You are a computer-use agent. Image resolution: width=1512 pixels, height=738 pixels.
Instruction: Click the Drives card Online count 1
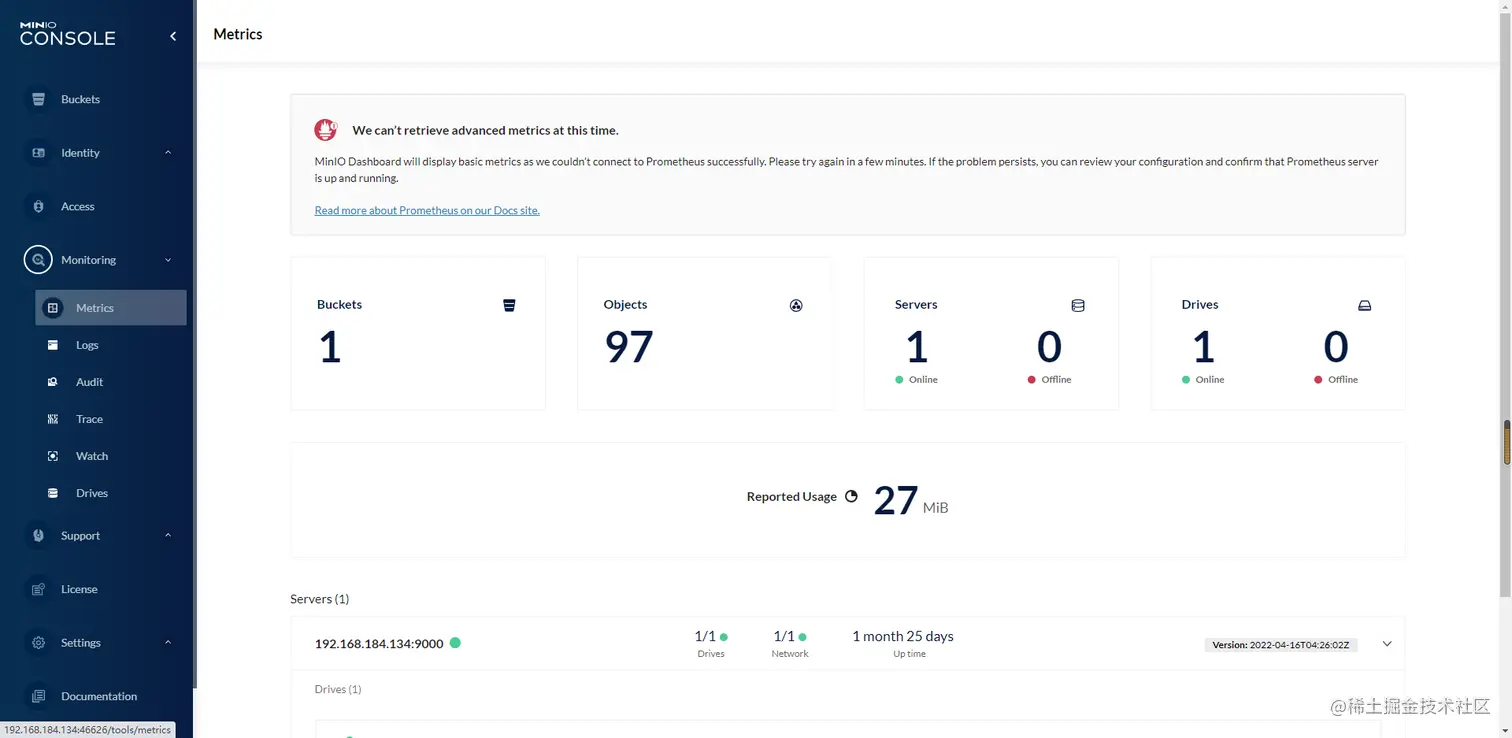coord(1203,347)
